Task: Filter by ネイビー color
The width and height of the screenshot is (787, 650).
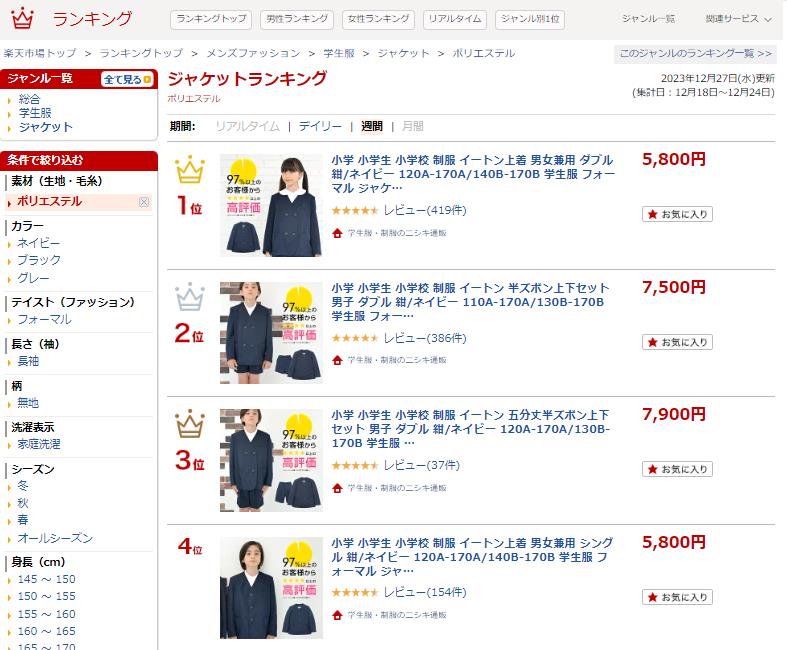Action: pos(38,243)
